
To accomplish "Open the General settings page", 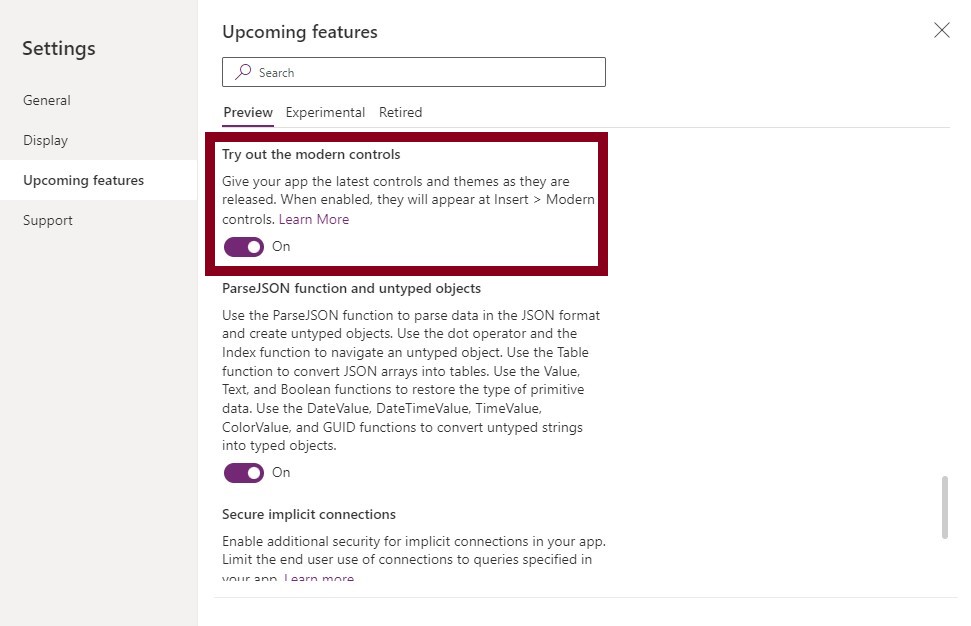I will pyautogui.click(x=46, y=100).
